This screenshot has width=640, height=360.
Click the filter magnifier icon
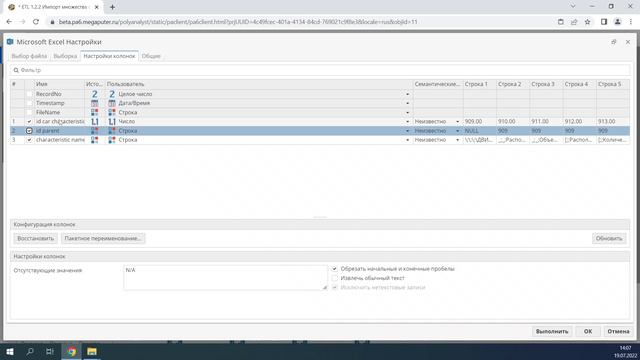point(16,70)
